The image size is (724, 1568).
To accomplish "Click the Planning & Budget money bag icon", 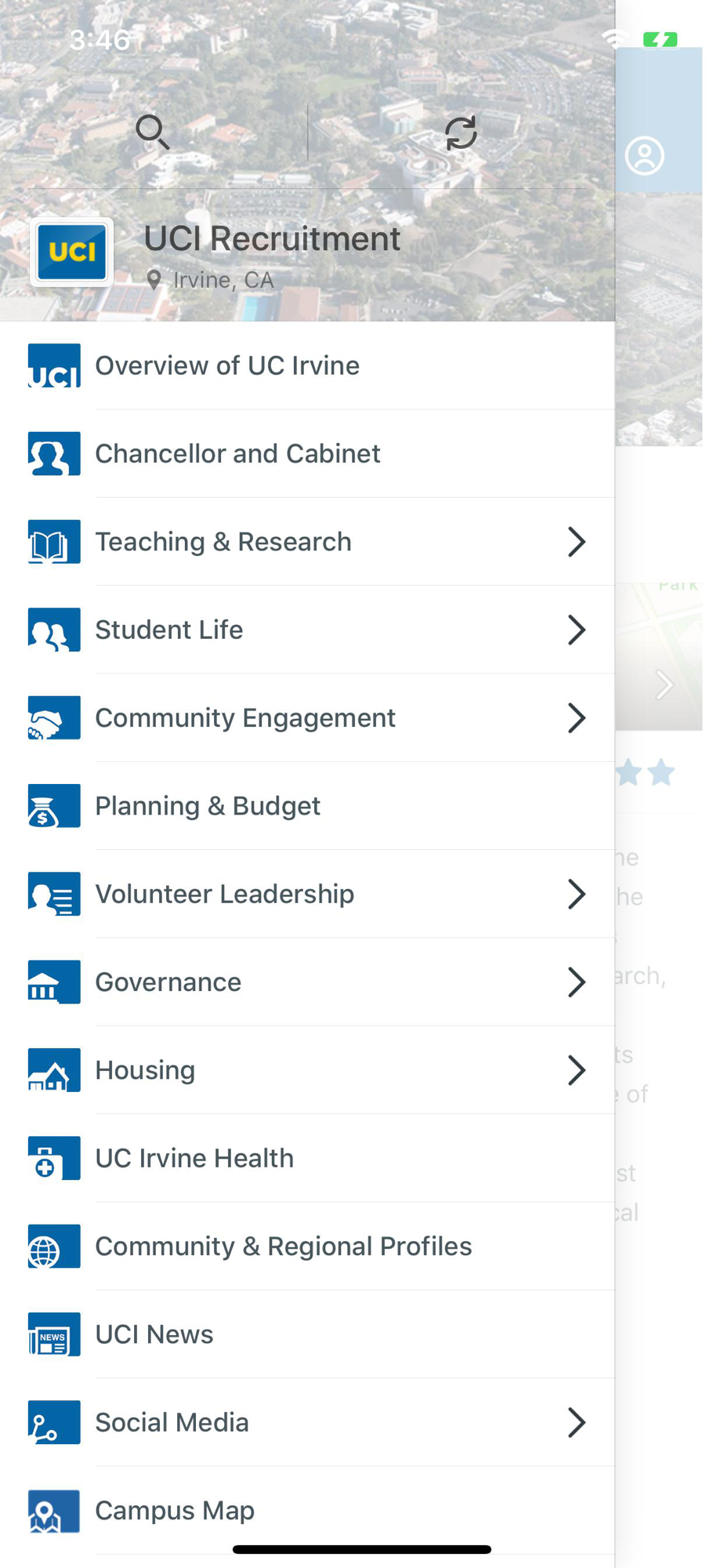I will click(x=54, y=806).
